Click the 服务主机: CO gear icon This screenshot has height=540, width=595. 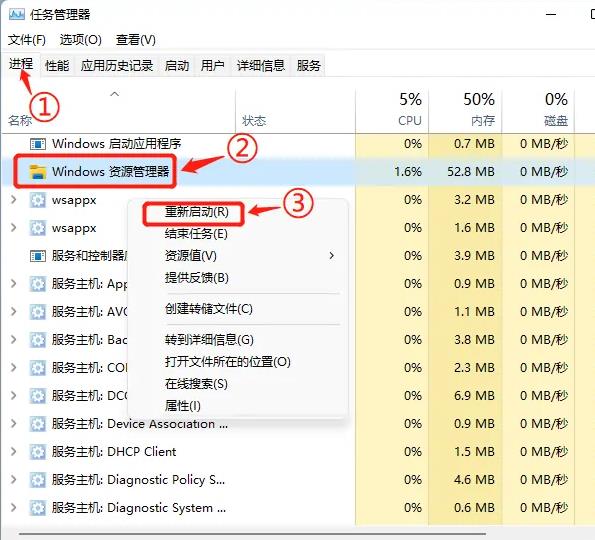click(x=38, y=368)
